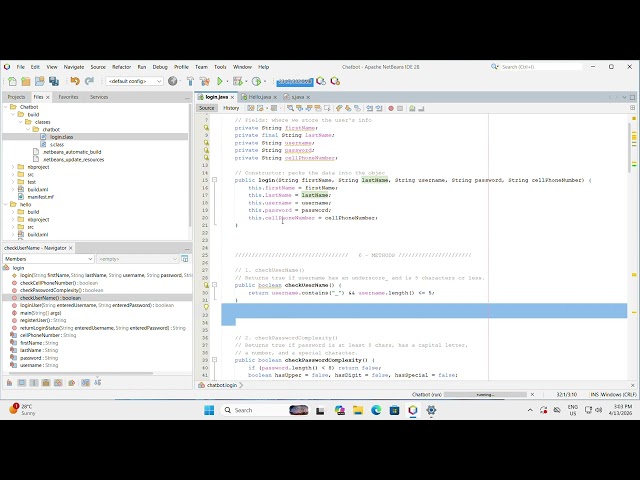This screenshot has width=640, height=480.
Task: Cancel the running Chatbot task in status bar
Action: [x=532, y=395]
